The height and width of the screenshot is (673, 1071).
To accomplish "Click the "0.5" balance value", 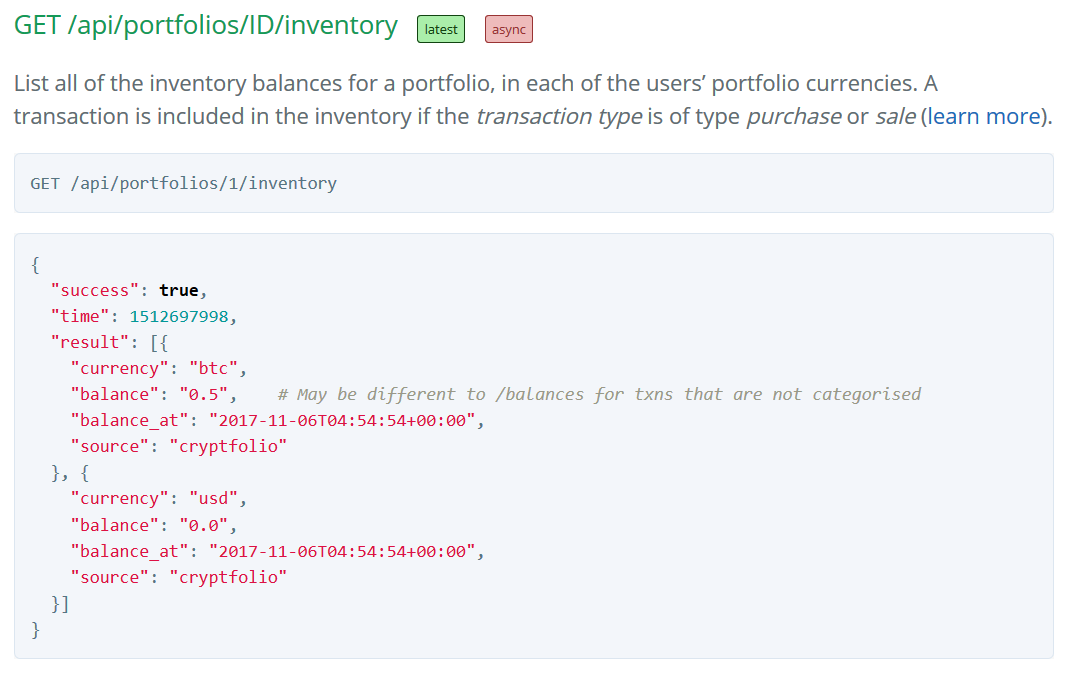I will coord(208,394).
